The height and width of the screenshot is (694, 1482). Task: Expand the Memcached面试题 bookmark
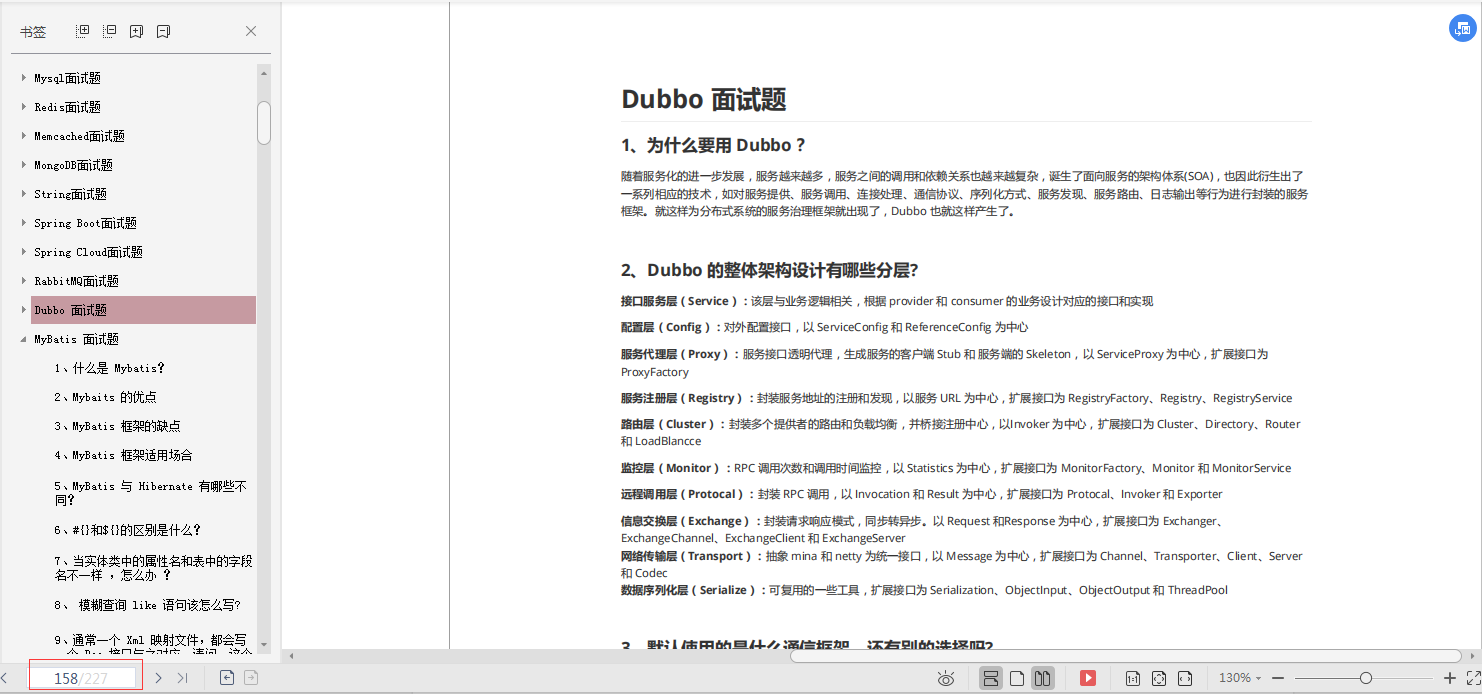point(24,136)
